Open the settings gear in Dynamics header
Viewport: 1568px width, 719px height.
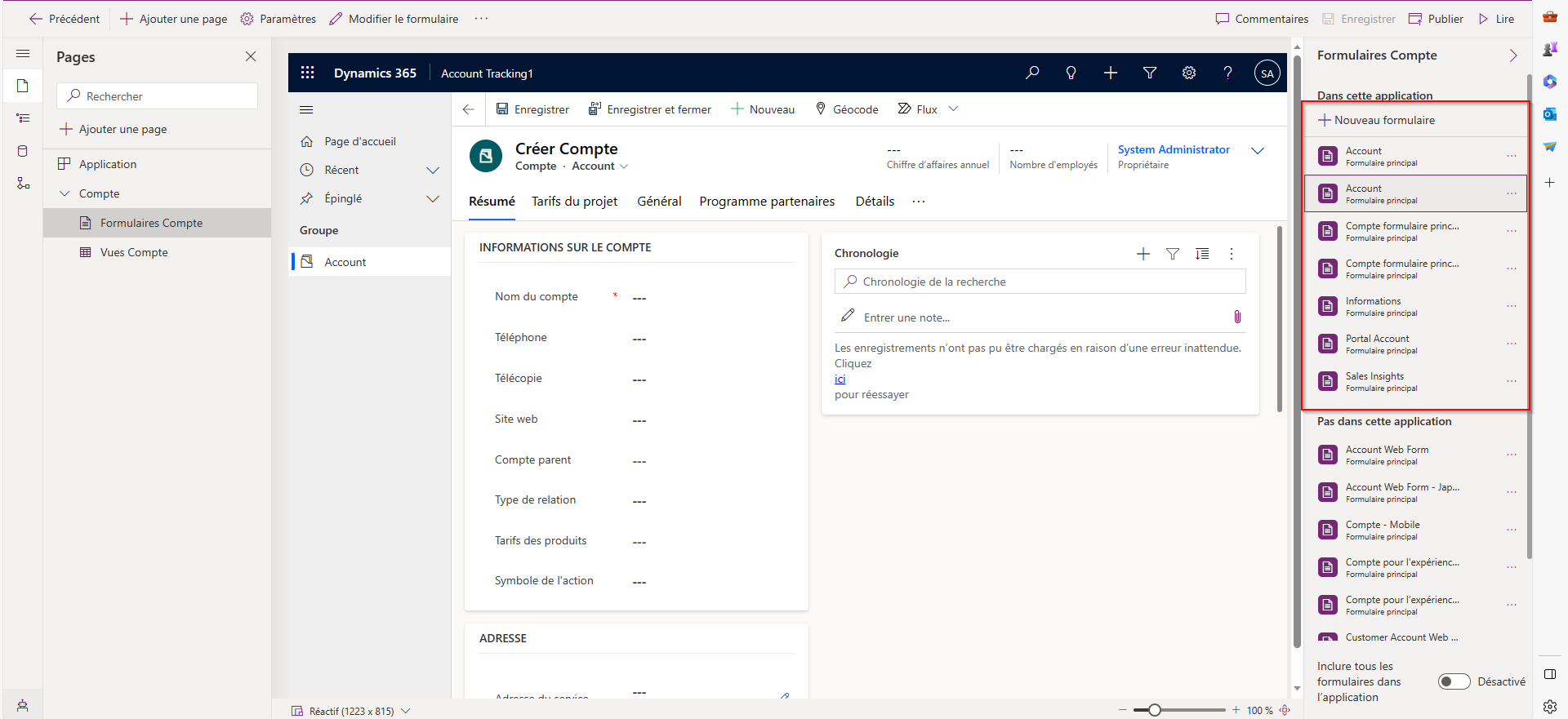coord(1189,73)
